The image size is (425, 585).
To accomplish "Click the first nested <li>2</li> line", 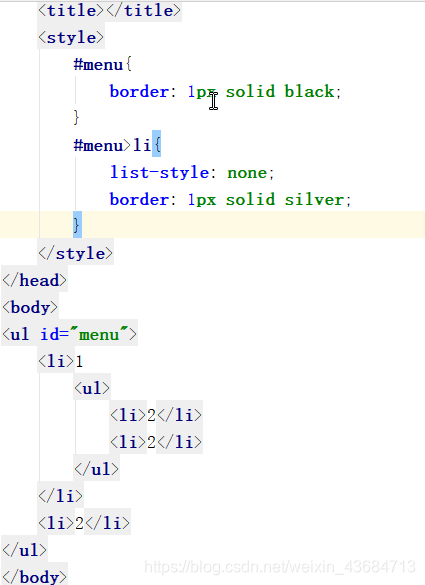I will (156, 415).
